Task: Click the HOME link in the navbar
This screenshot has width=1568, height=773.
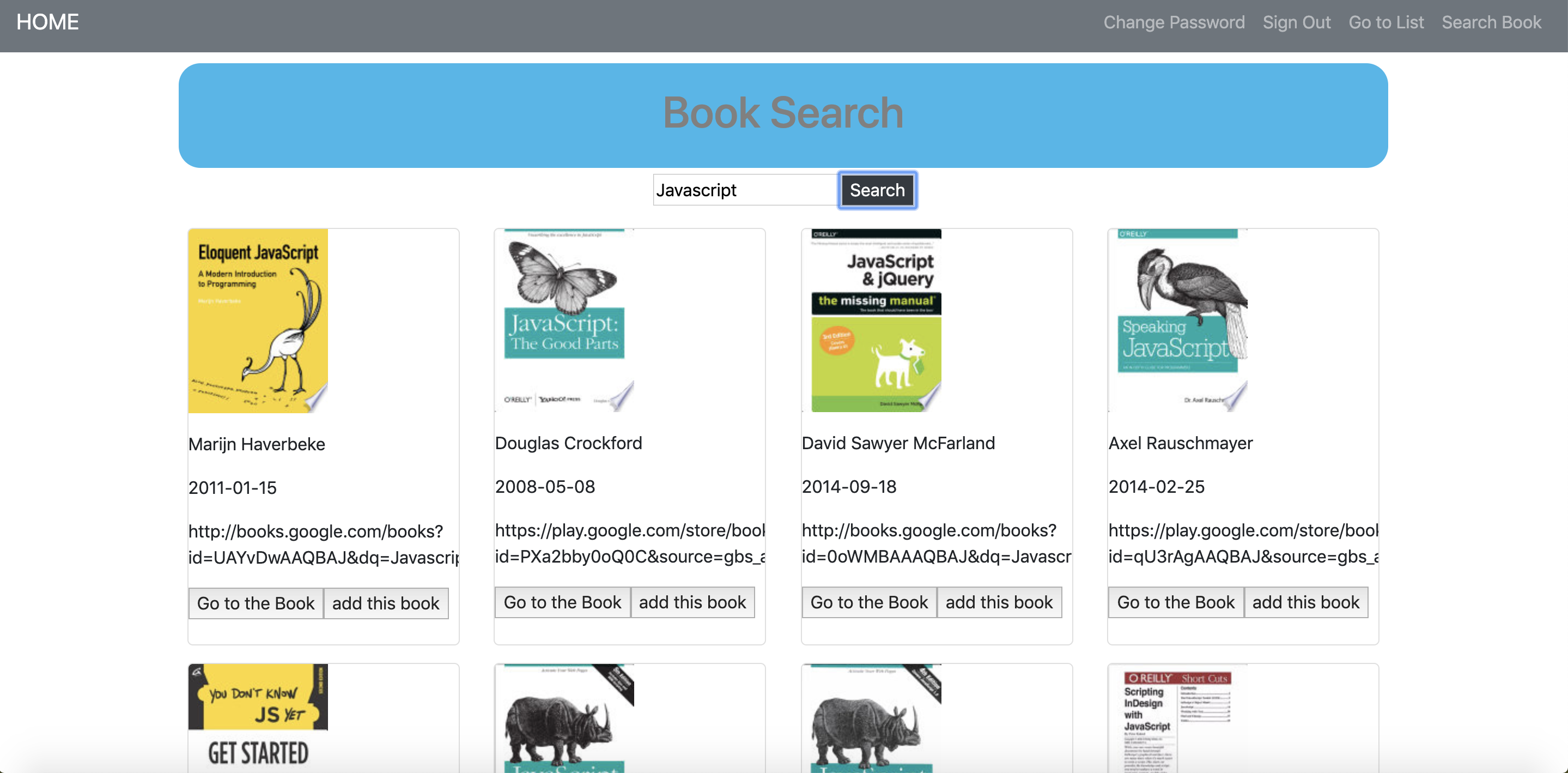Action: pos(47,22)
